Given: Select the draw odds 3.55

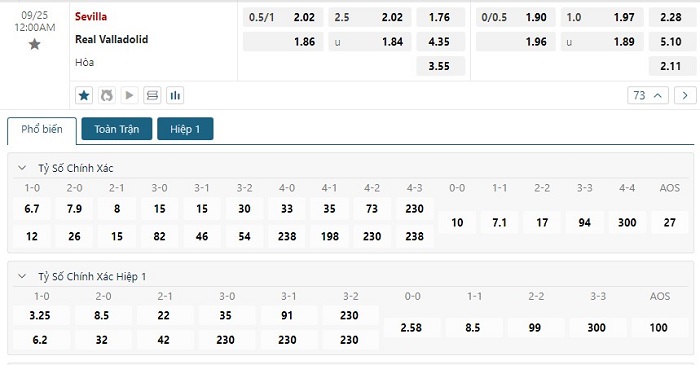Looking at the screenshot, I should pyautogui.click(x=440, y=66).
